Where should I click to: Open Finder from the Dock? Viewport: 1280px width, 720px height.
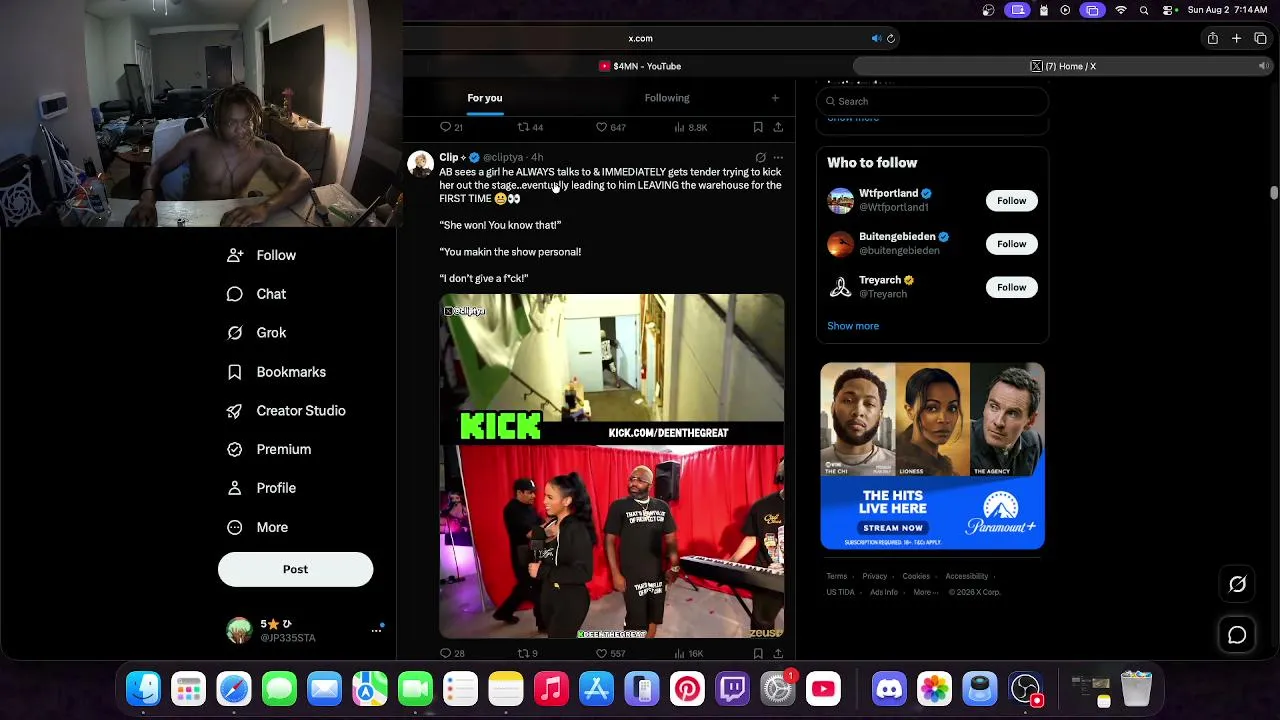(x=143, y=689)
